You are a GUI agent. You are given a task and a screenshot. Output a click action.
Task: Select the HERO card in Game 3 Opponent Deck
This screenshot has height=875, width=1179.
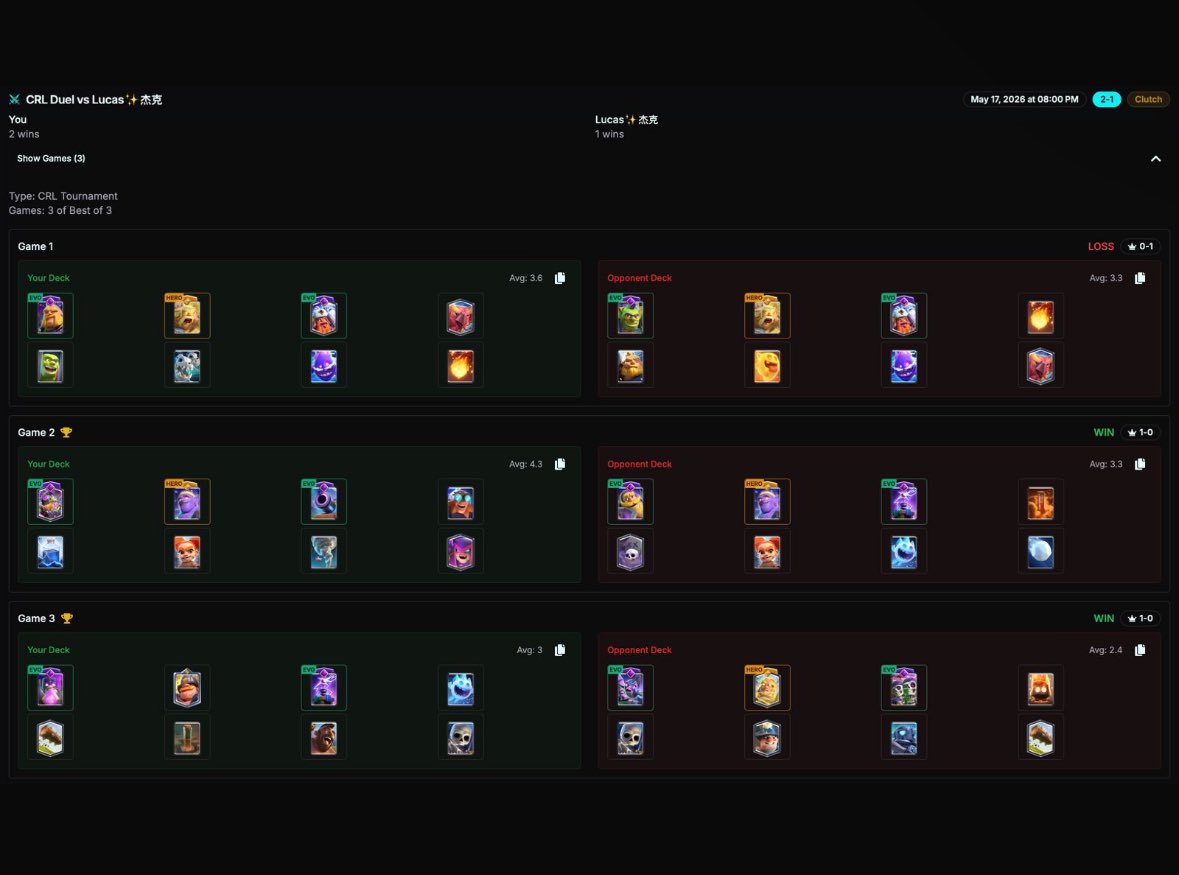767,687
